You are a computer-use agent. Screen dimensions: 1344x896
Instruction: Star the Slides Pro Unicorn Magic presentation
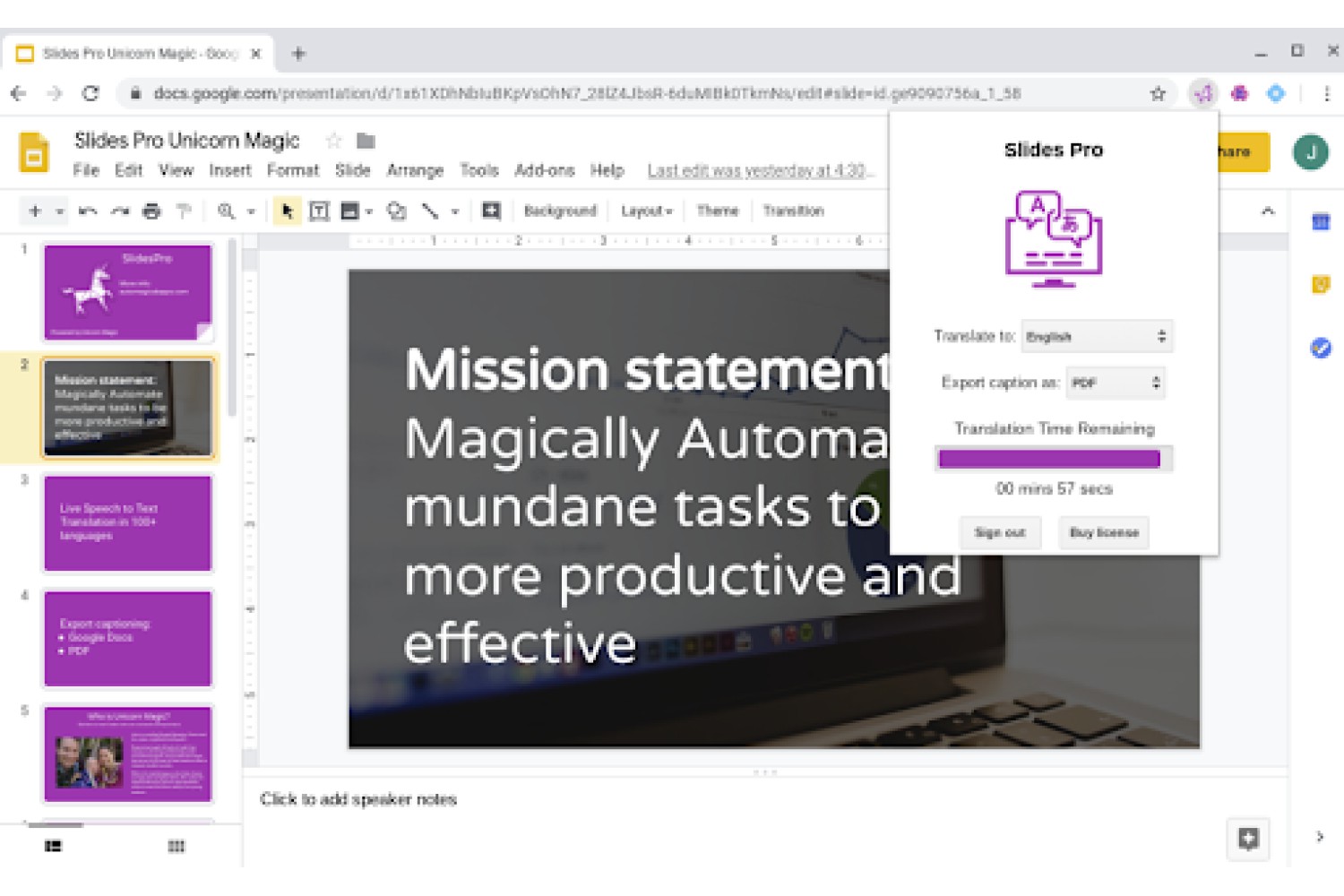point(333,141)
